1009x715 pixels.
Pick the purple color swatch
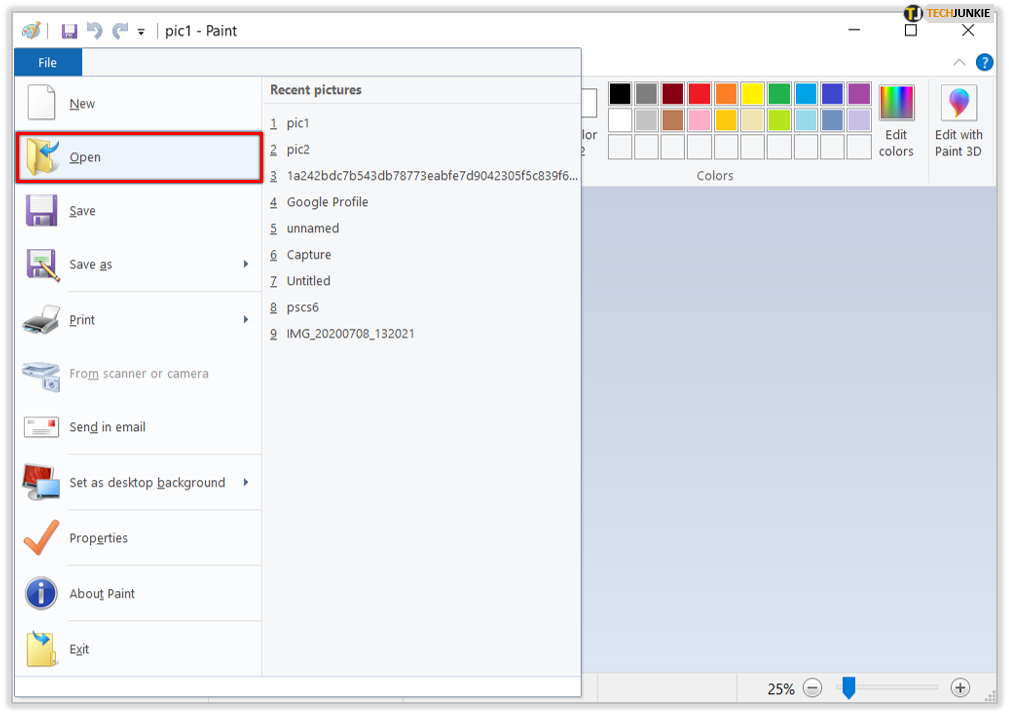coord(859,94)
